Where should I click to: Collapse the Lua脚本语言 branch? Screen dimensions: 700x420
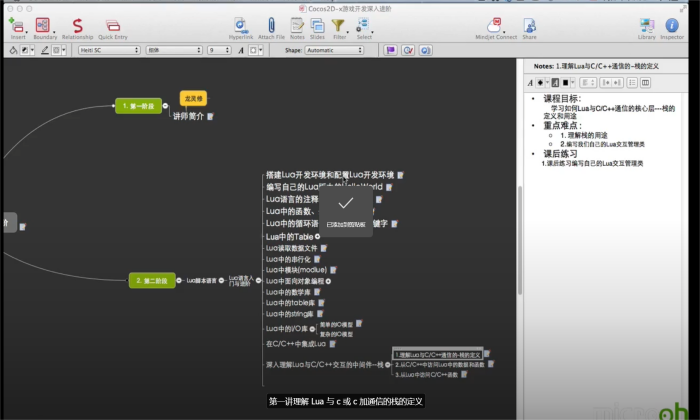pyautogui.click(x=223, y=281)
